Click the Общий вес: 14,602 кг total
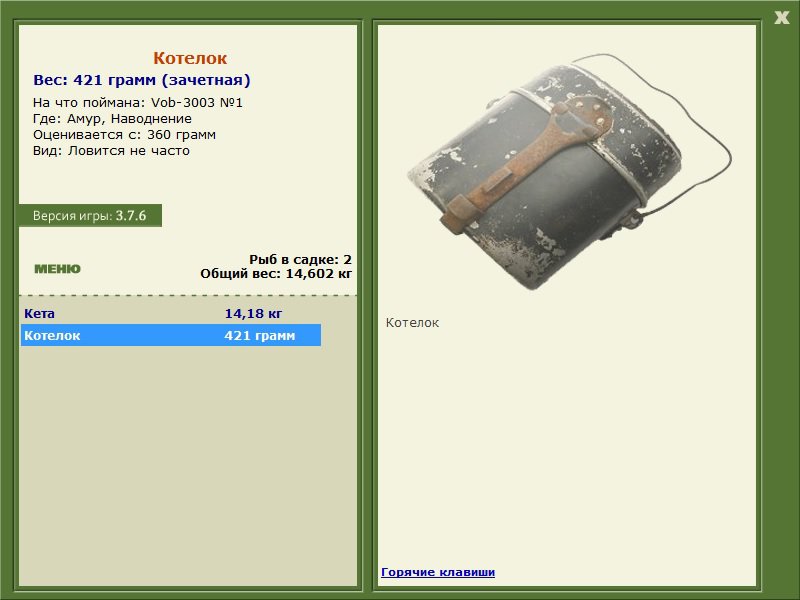 [x=276, y=274]
